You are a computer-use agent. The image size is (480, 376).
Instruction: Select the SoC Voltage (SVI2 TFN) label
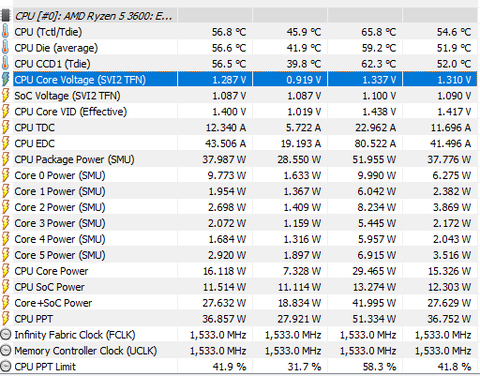[x=67, y=96]
